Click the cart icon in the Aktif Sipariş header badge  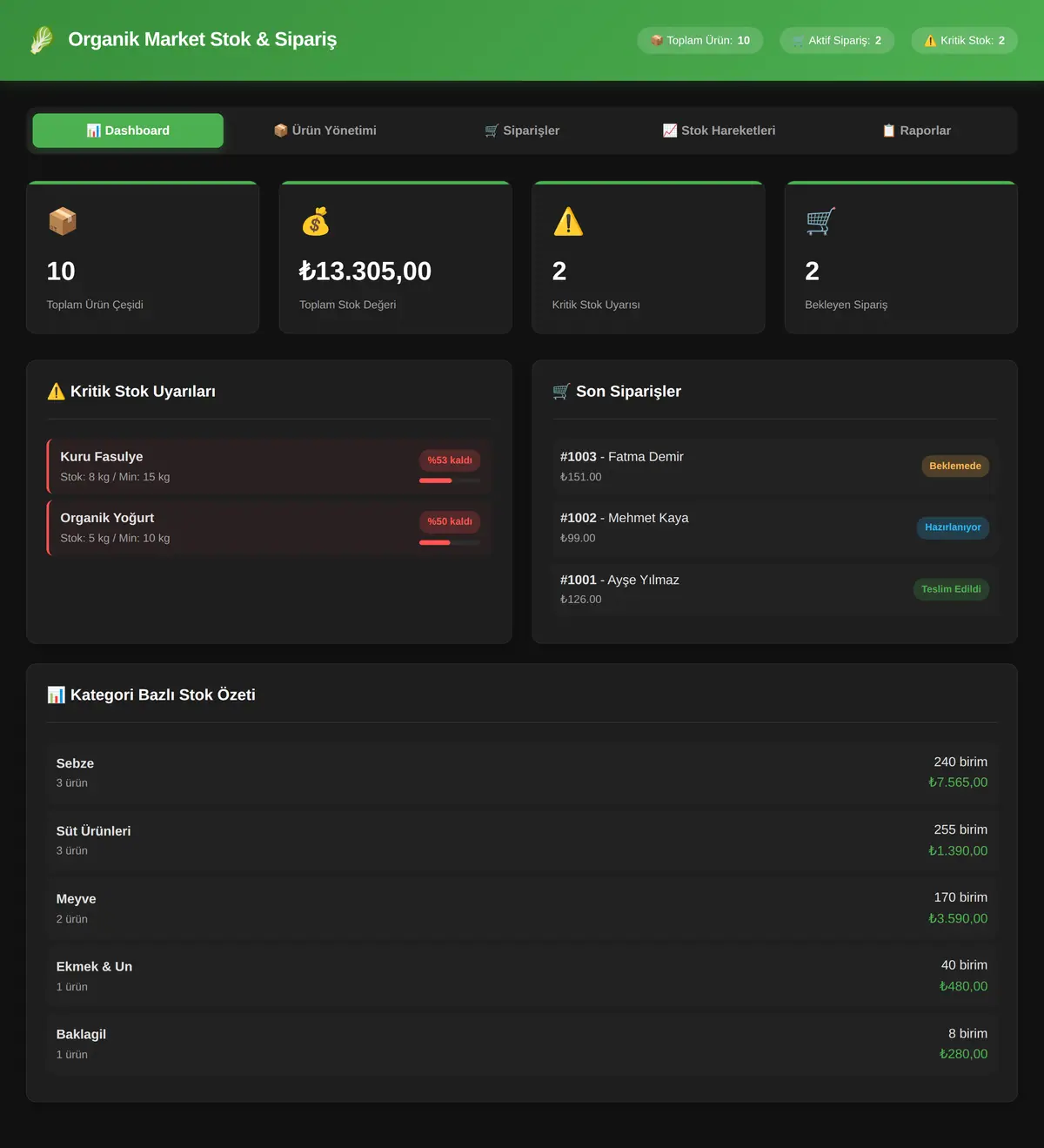click(799, 41)
